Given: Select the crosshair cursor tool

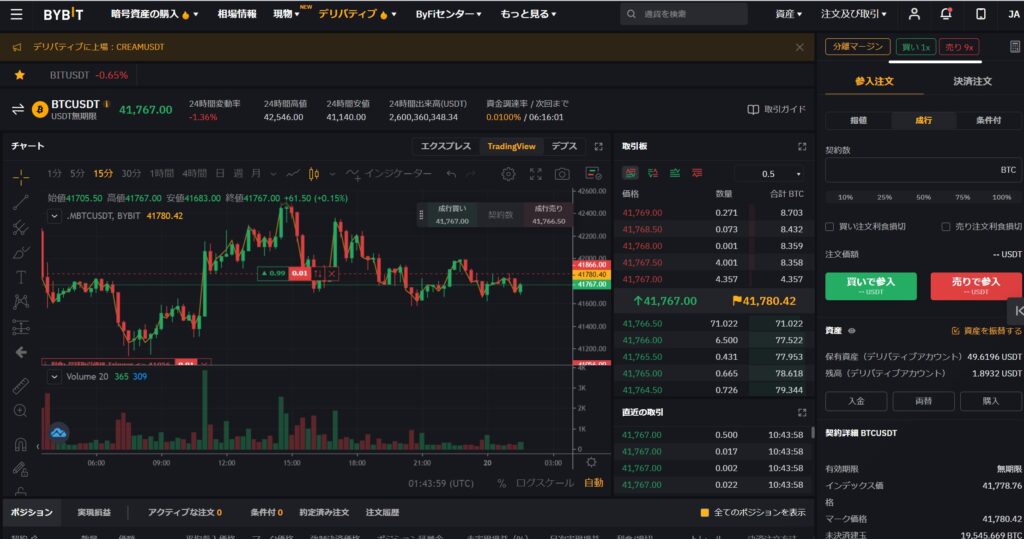Looking at the screenshot, I should click(x=21, y=176).
